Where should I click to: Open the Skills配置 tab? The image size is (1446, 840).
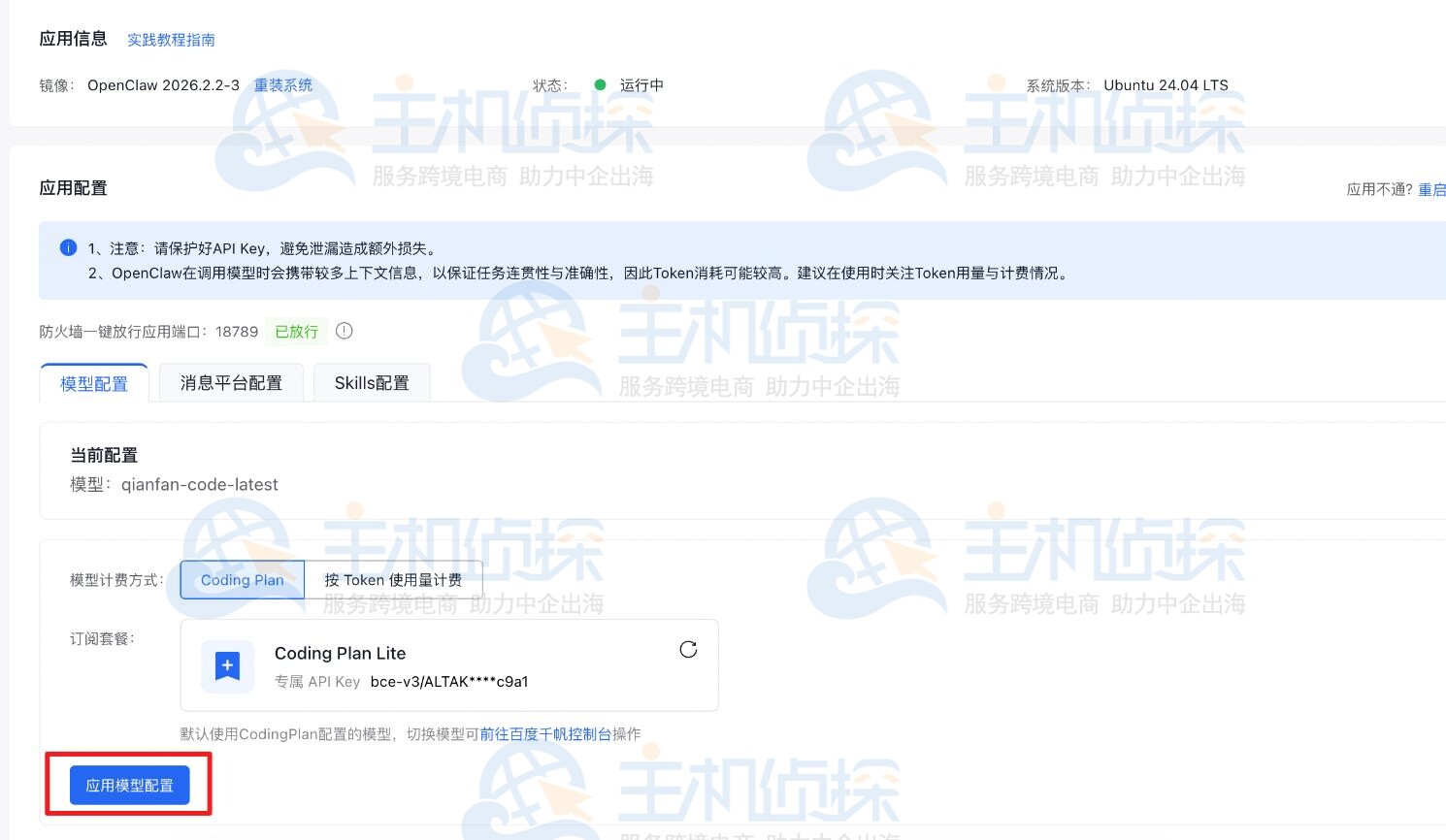[372, 382]
